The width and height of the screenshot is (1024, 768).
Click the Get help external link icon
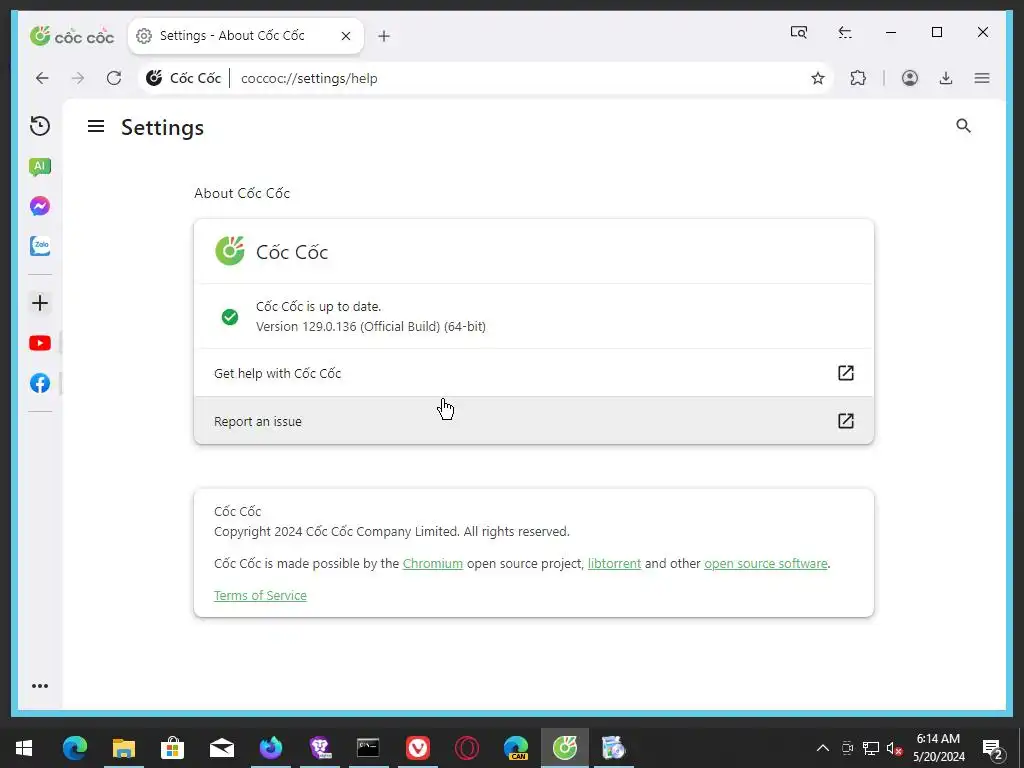tap(846, 373)
